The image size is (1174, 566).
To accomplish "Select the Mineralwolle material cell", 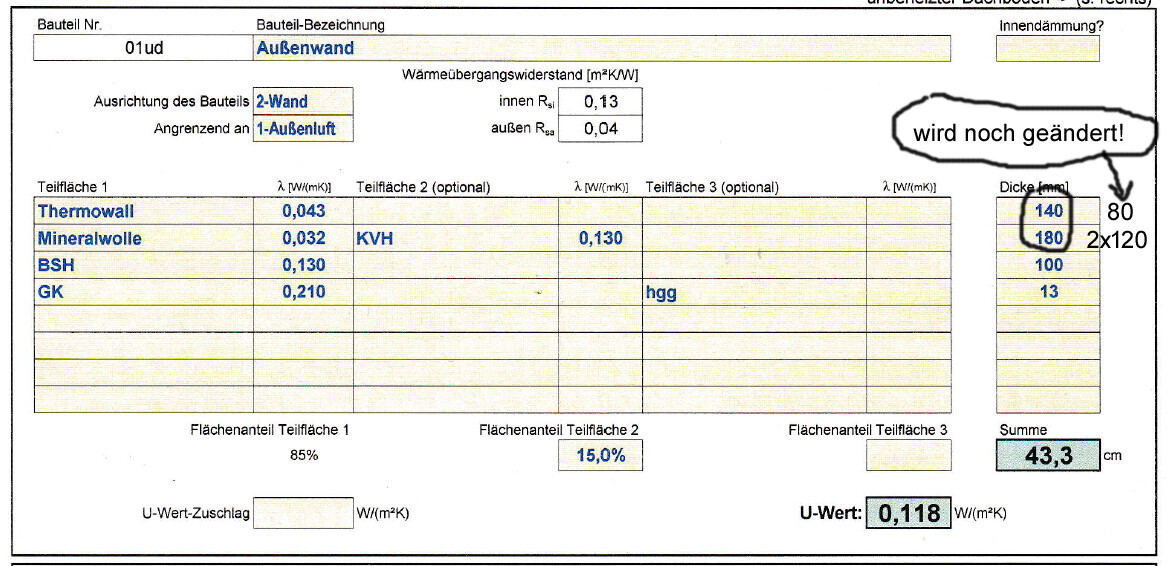I will coord(143,238).
